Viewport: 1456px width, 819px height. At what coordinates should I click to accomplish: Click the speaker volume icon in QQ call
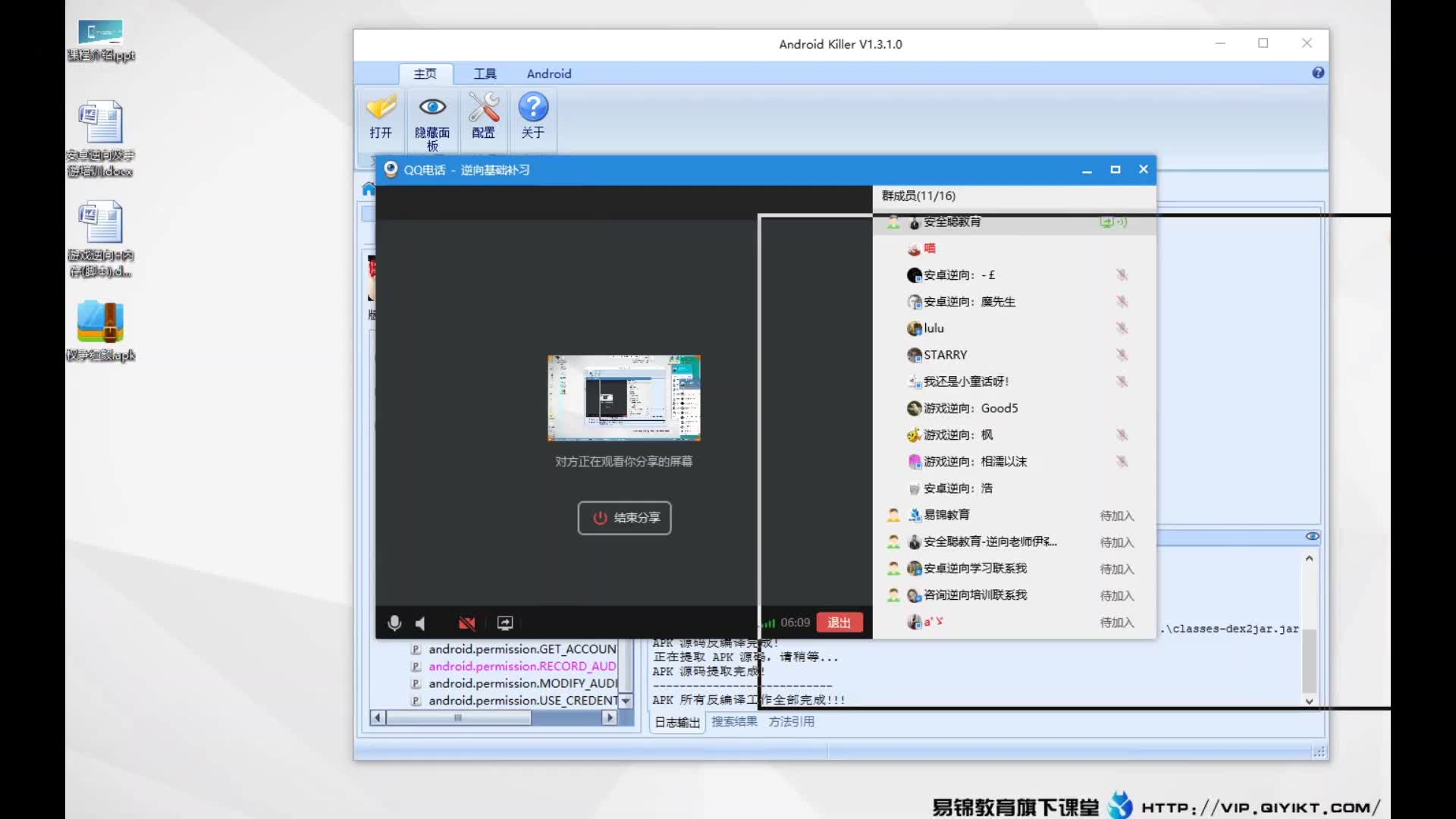[420, 623]
